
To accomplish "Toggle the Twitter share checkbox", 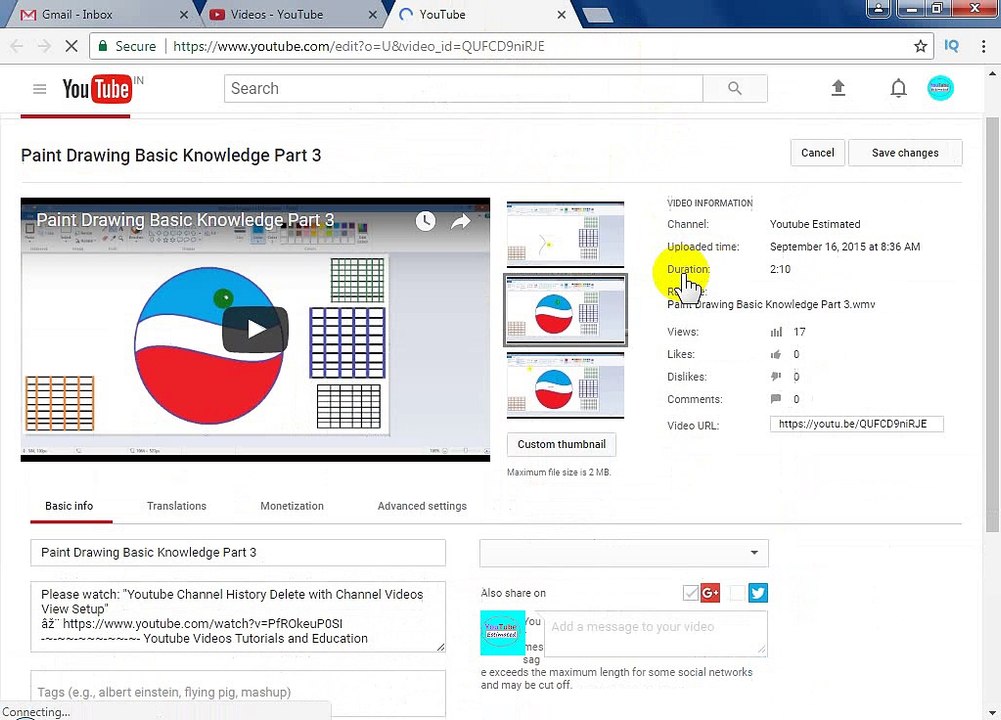I will pyautogui.click(x=737, y=593).
